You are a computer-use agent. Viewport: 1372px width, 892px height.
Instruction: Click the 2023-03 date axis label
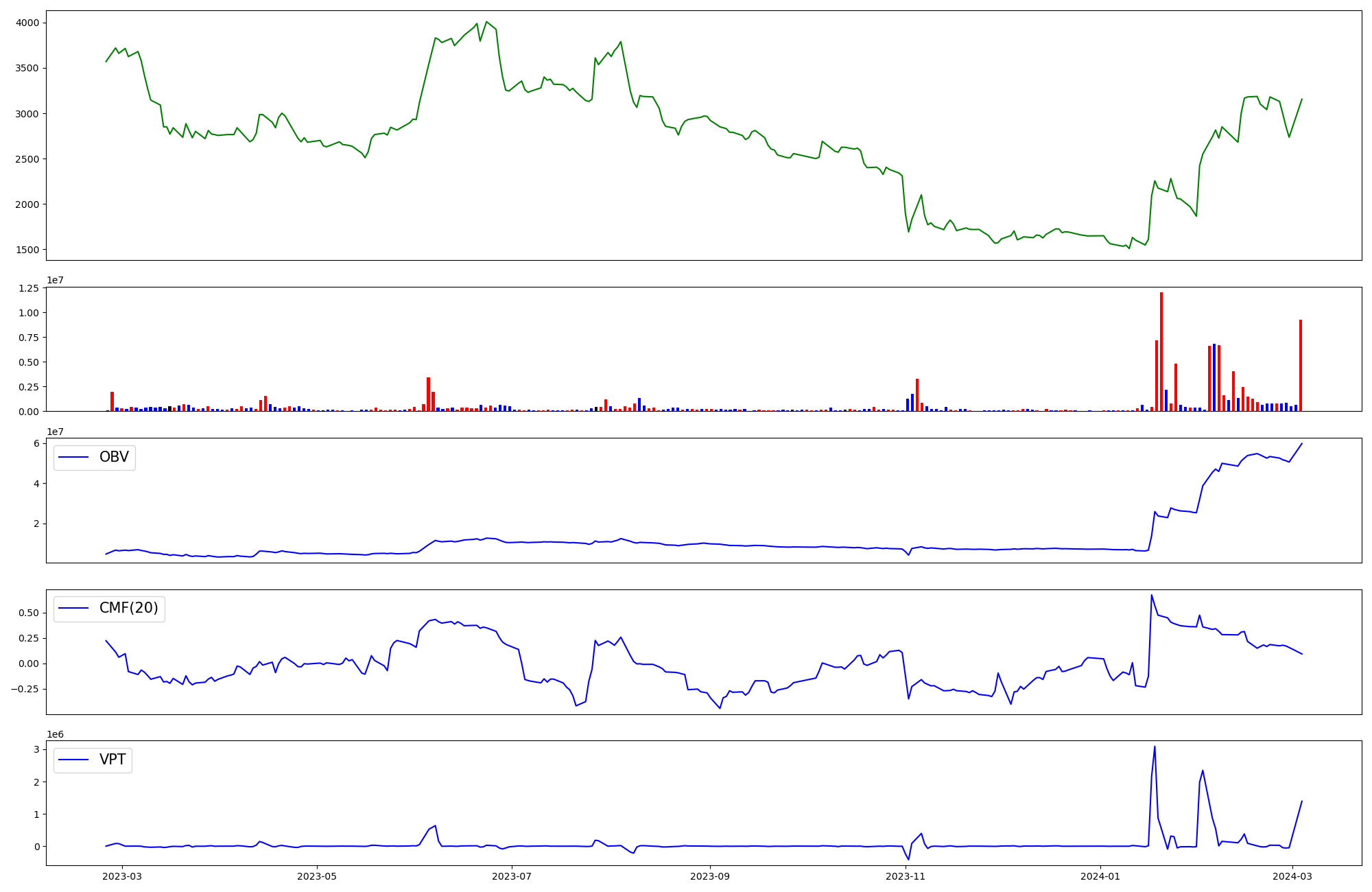(x=122, y=876)
